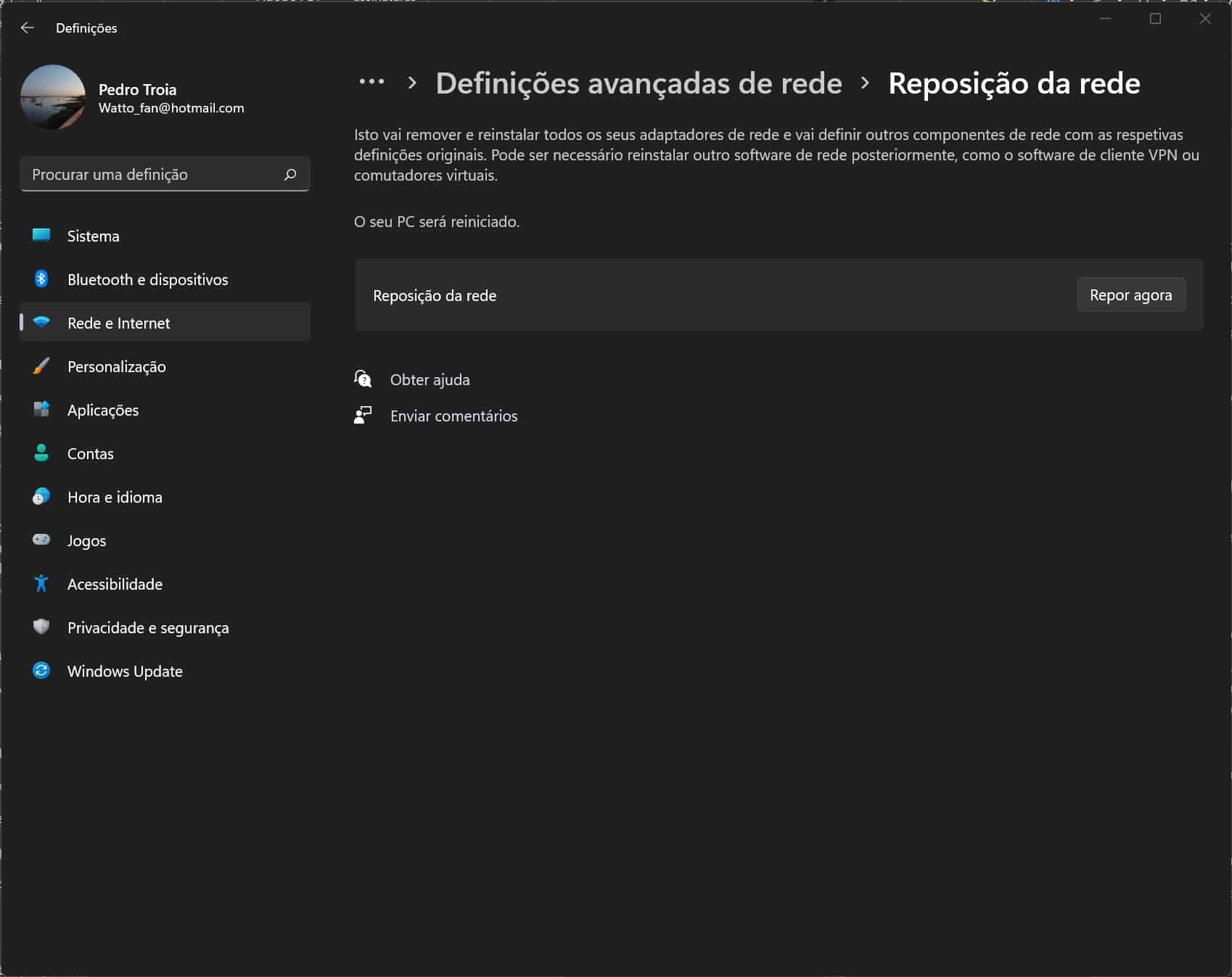
Task: Click the Personalização paintbrush icon
Action: click(41, 366)
